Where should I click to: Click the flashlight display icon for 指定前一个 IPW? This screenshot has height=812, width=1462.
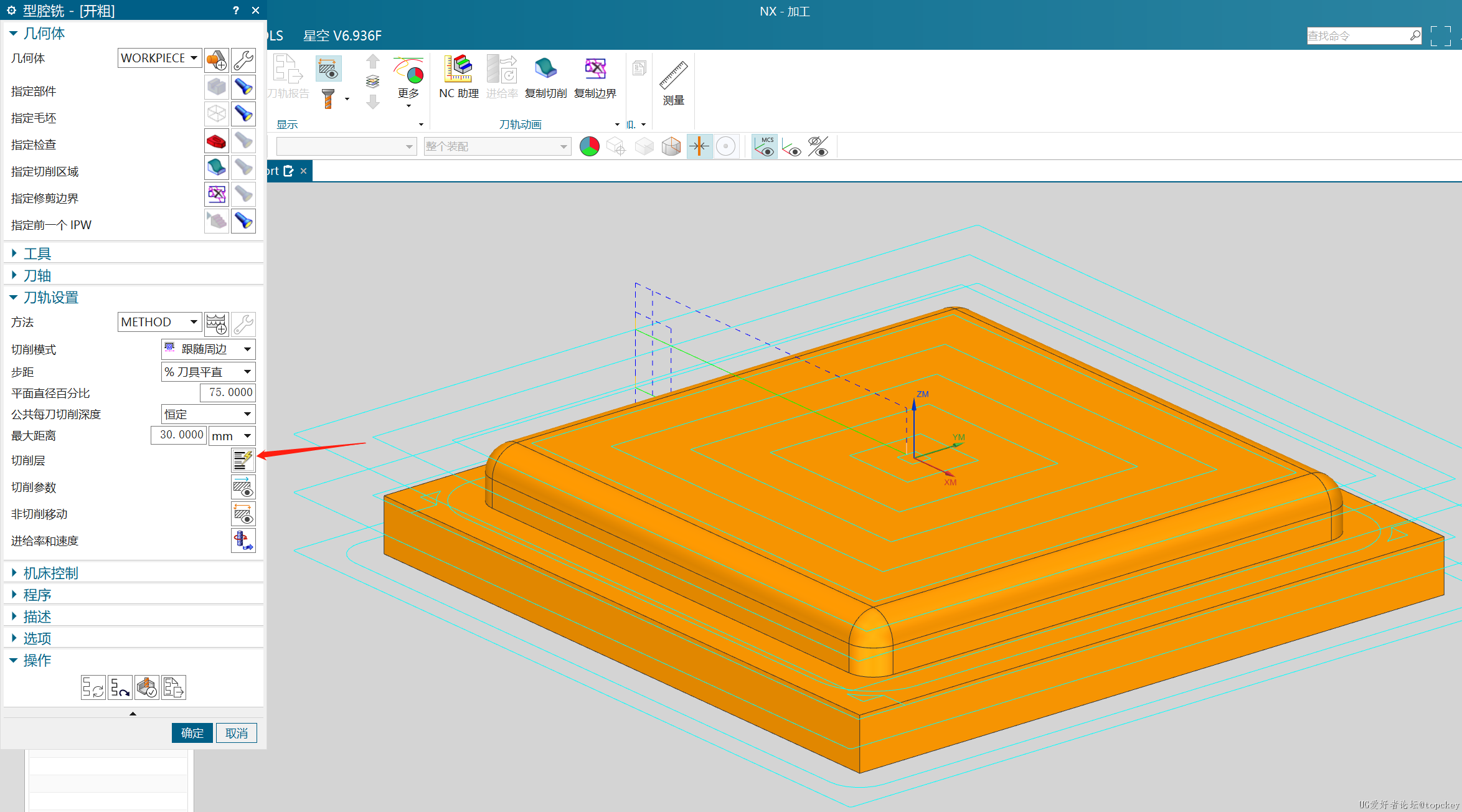point(243,221)
